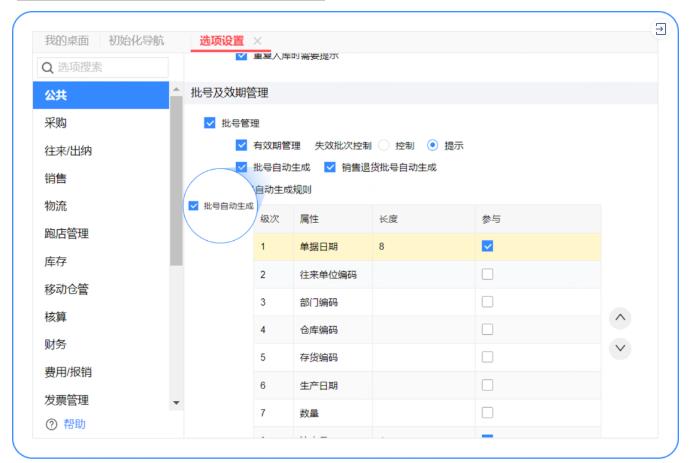Check 参与 for 部门编码 row
This screenshot has width=690, height=463.
[487, 302]
